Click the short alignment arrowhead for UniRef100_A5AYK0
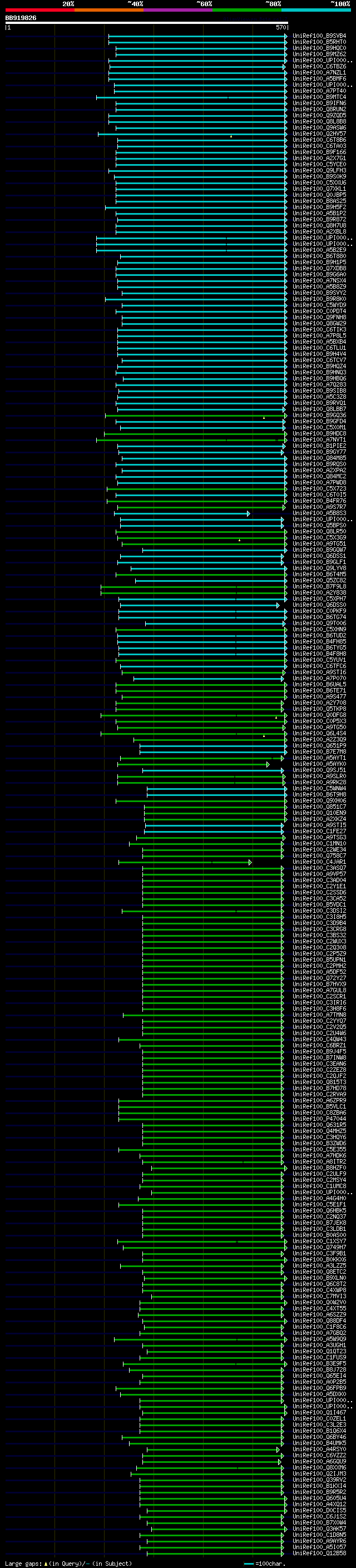The height and width of the screenshot is (1568, 356). 268,764
